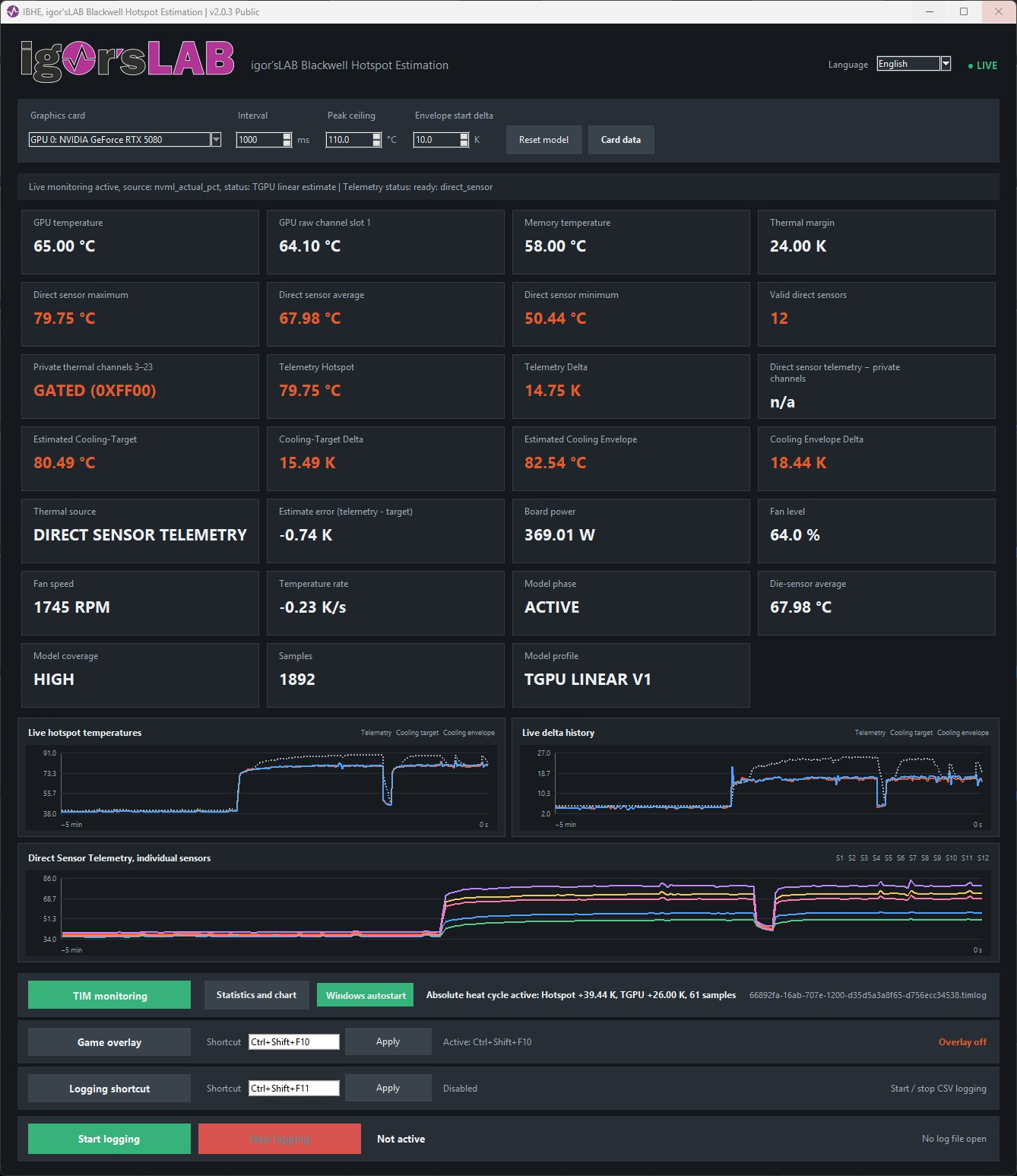The height and width of the screenshot is (1176, 1017).
Task: Click the Fan speed 1745 RPM value
Action: (x=71, y=607)
